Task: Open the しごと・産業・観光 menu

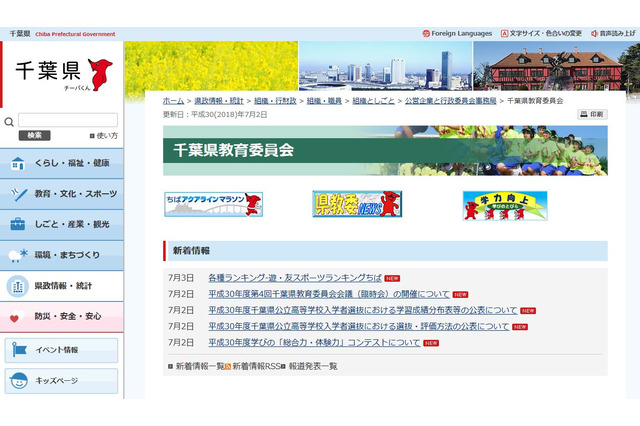Action: pos(62,224)
